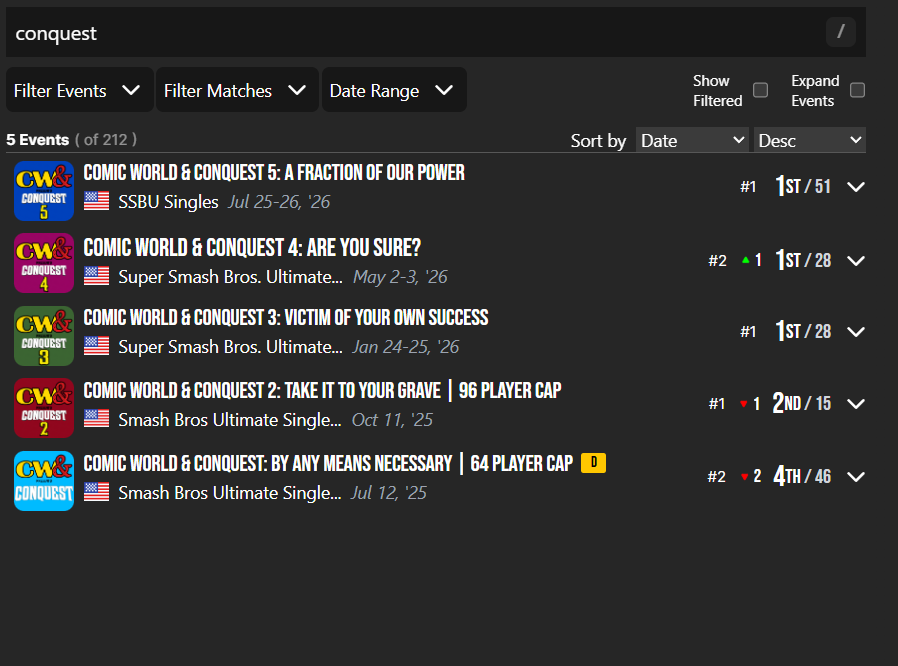Click 'Super Smash Bros. Ultimate...' on Conquest 3 row
The width and height of the screenshot is (898, 666).
(230, 346)
